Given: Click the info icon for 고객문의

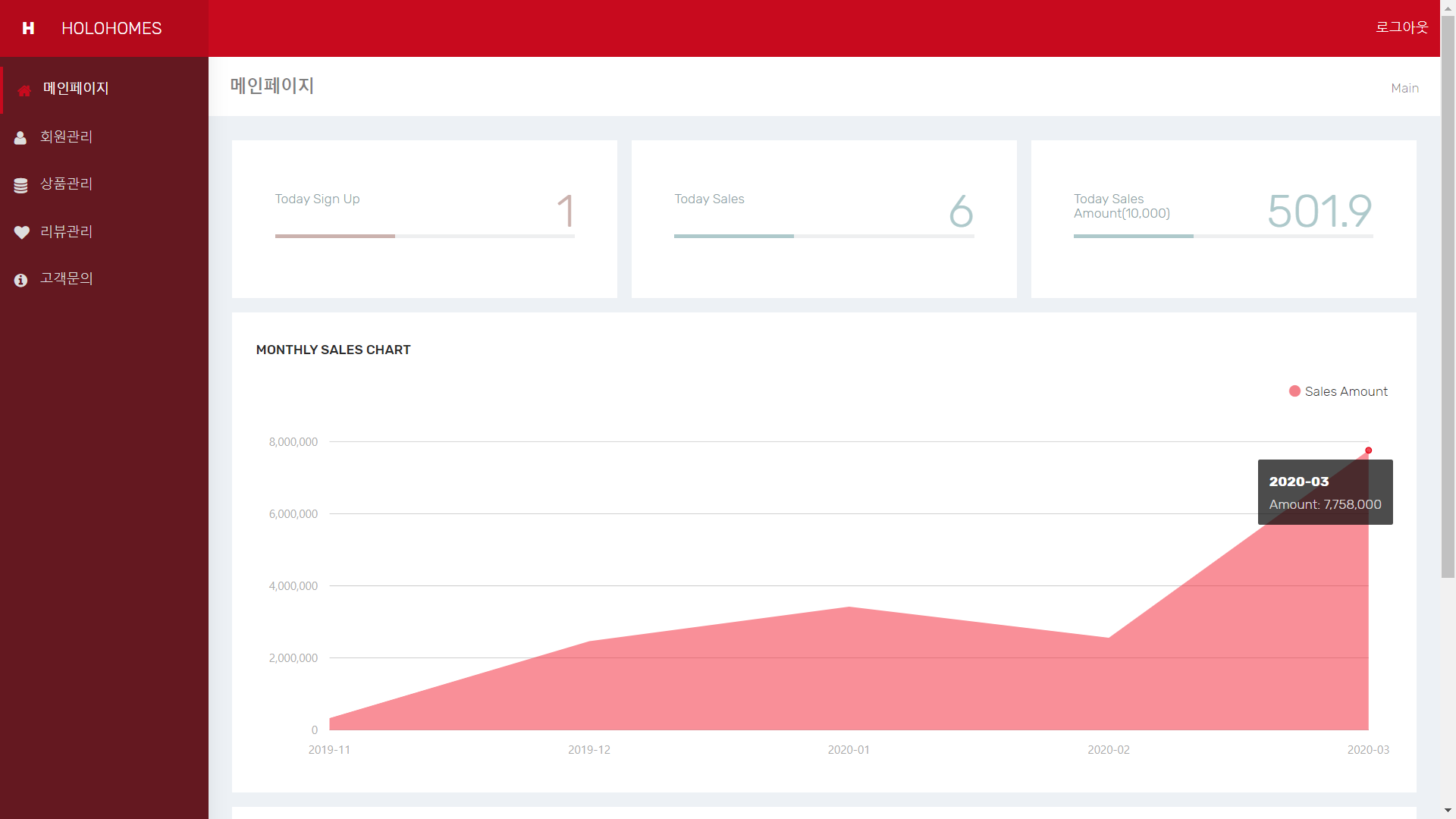Looking at the screenshot, I should click(20, 280).
